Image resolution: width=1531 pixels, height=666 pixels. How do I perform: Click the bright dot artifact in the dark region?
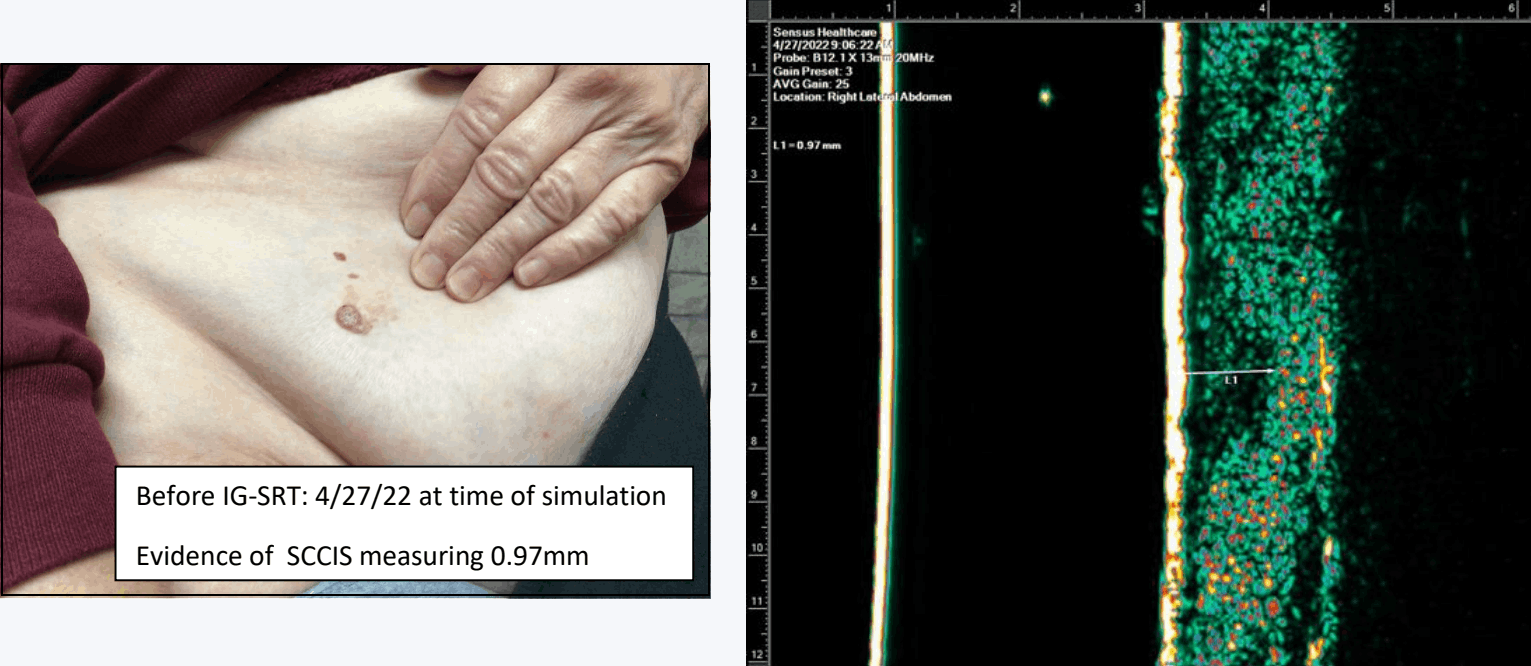click(1046, 97)
